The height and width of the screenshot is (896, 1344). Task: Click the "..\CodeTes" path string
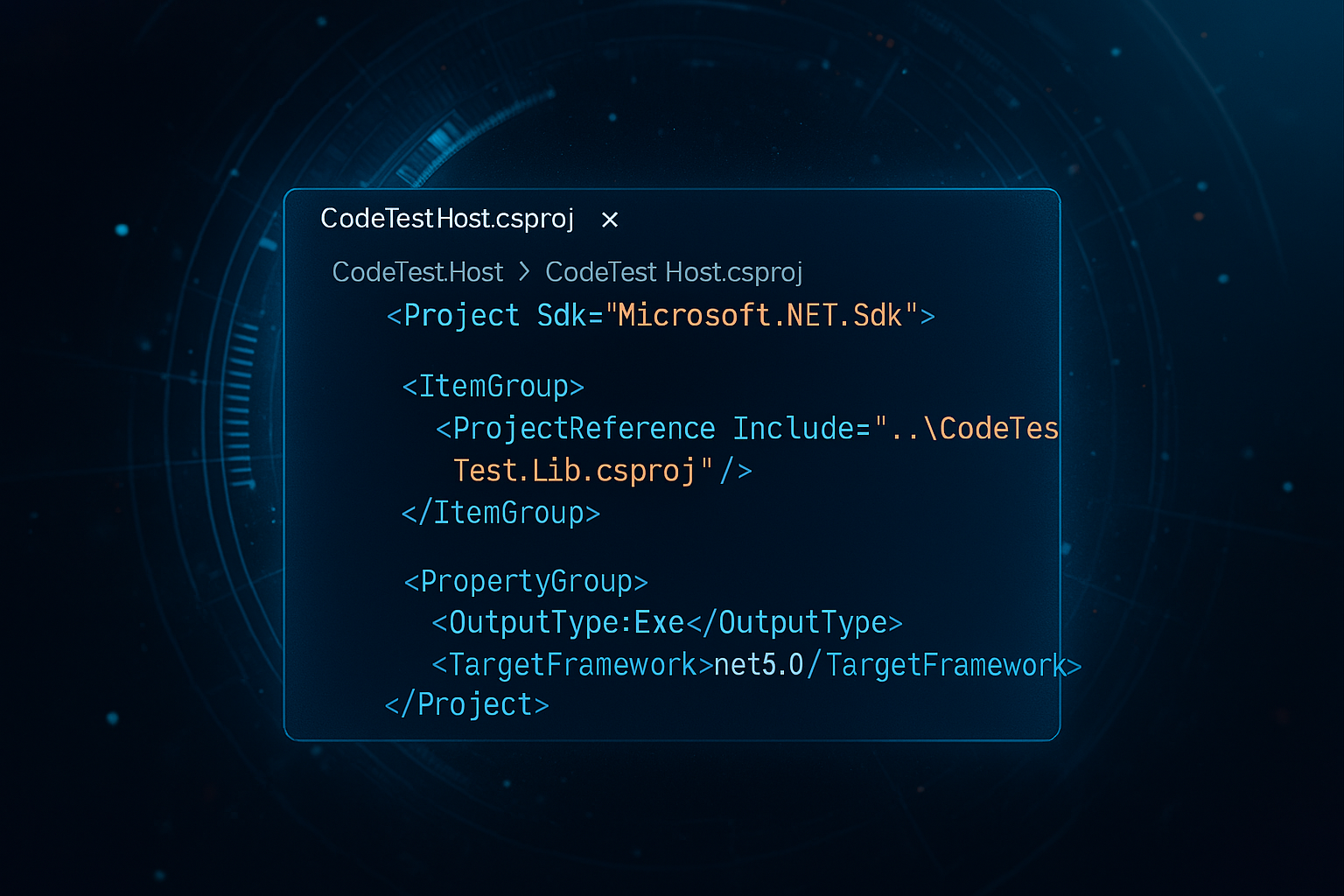tap(967, 428)
